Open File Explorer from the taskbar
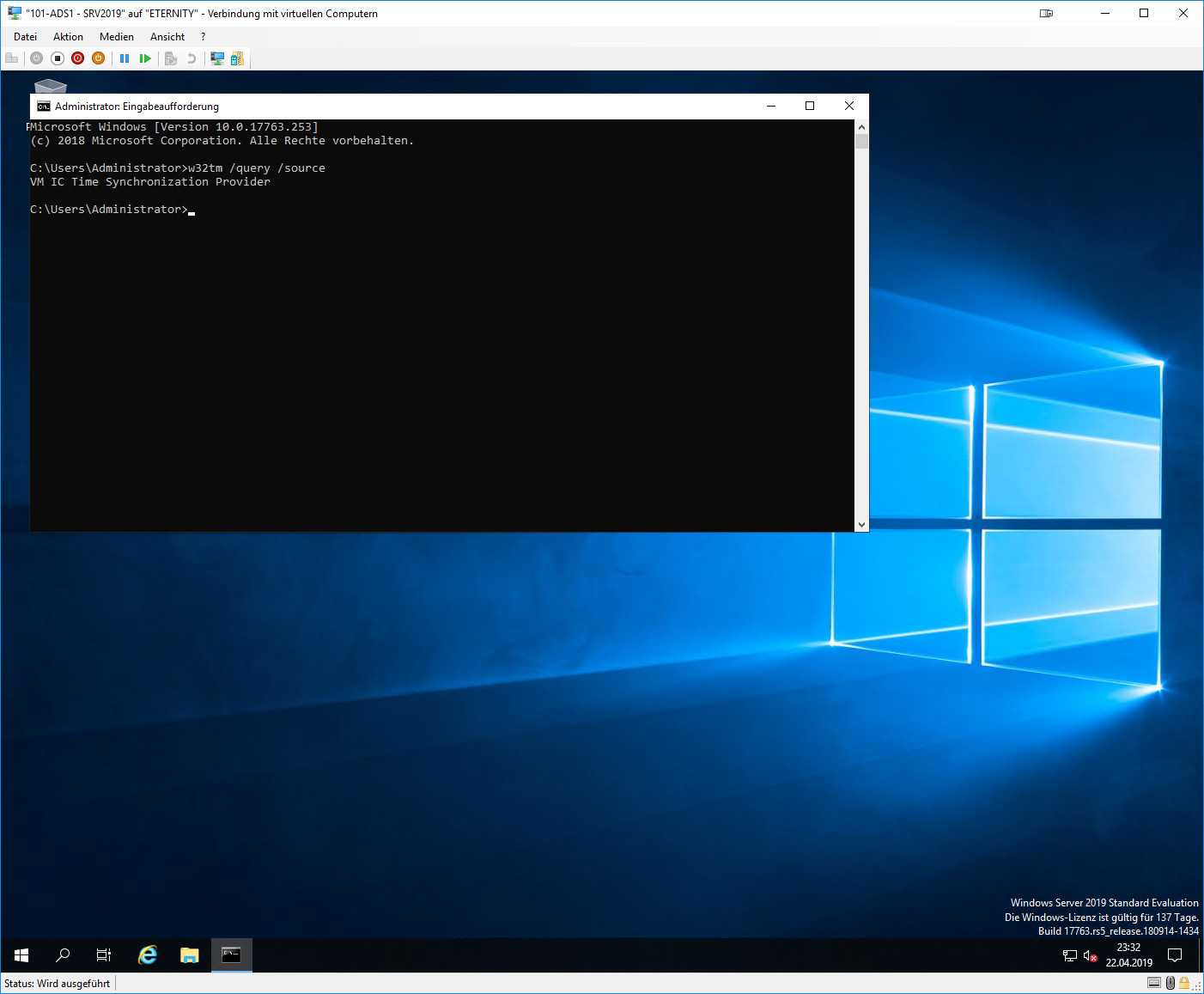This screenshot has width=1204, height=994. click(190, 955)
